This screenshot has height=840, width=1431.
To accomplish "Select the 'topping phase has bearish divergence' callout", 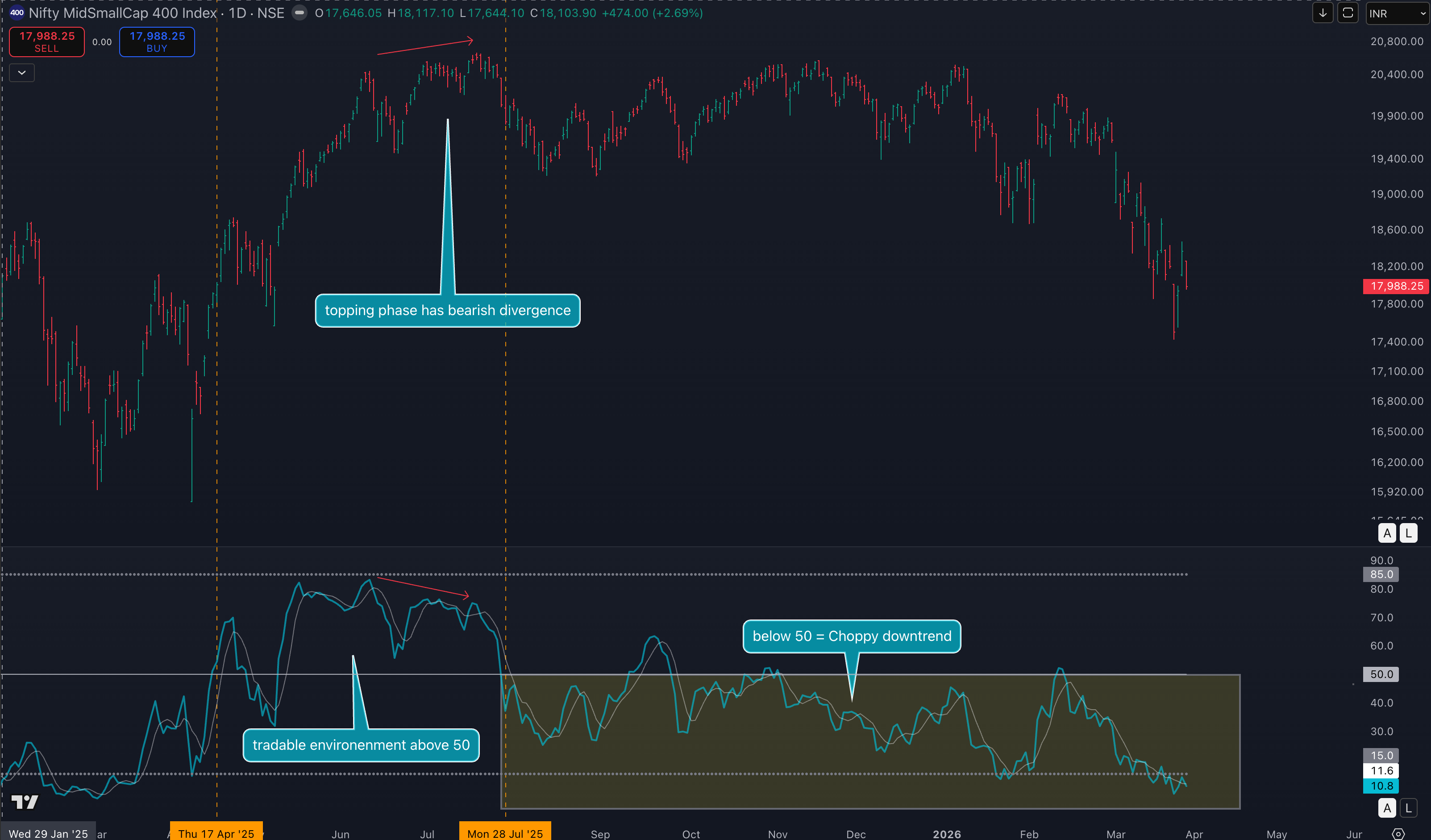I will pos(448,311).
